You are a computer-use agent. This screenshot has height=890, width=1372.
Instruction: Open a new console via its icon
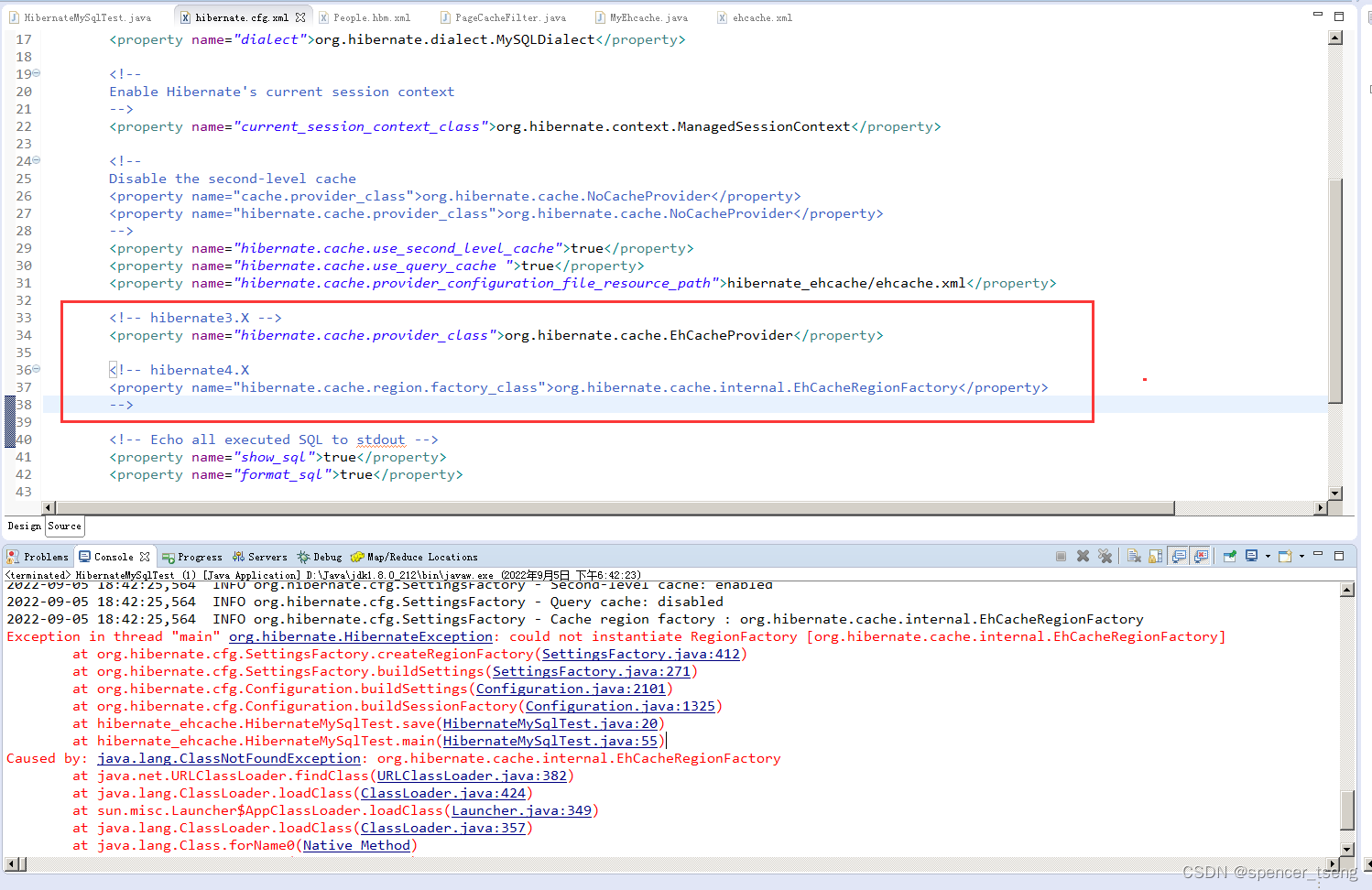1284,556
